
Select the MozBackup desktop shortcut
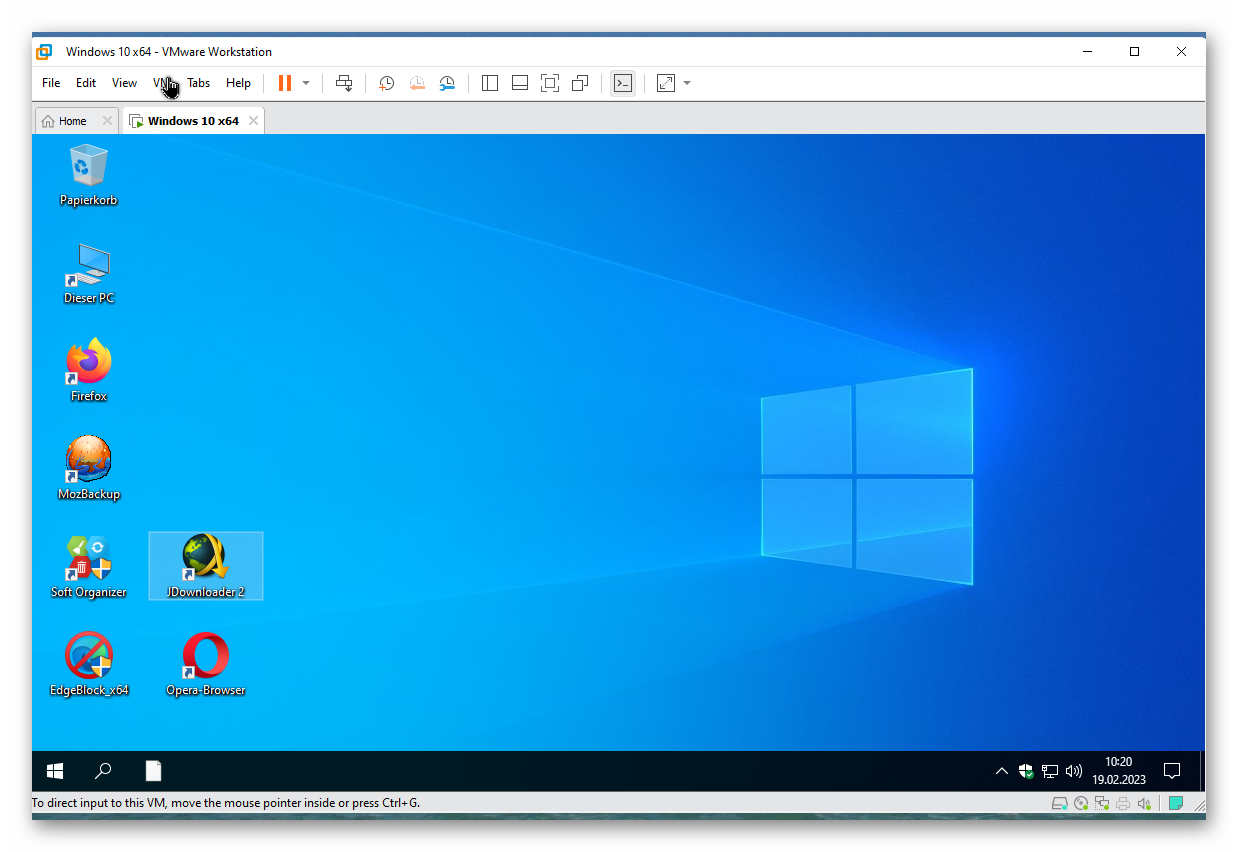pyautogui.click(x=89, y=468)
